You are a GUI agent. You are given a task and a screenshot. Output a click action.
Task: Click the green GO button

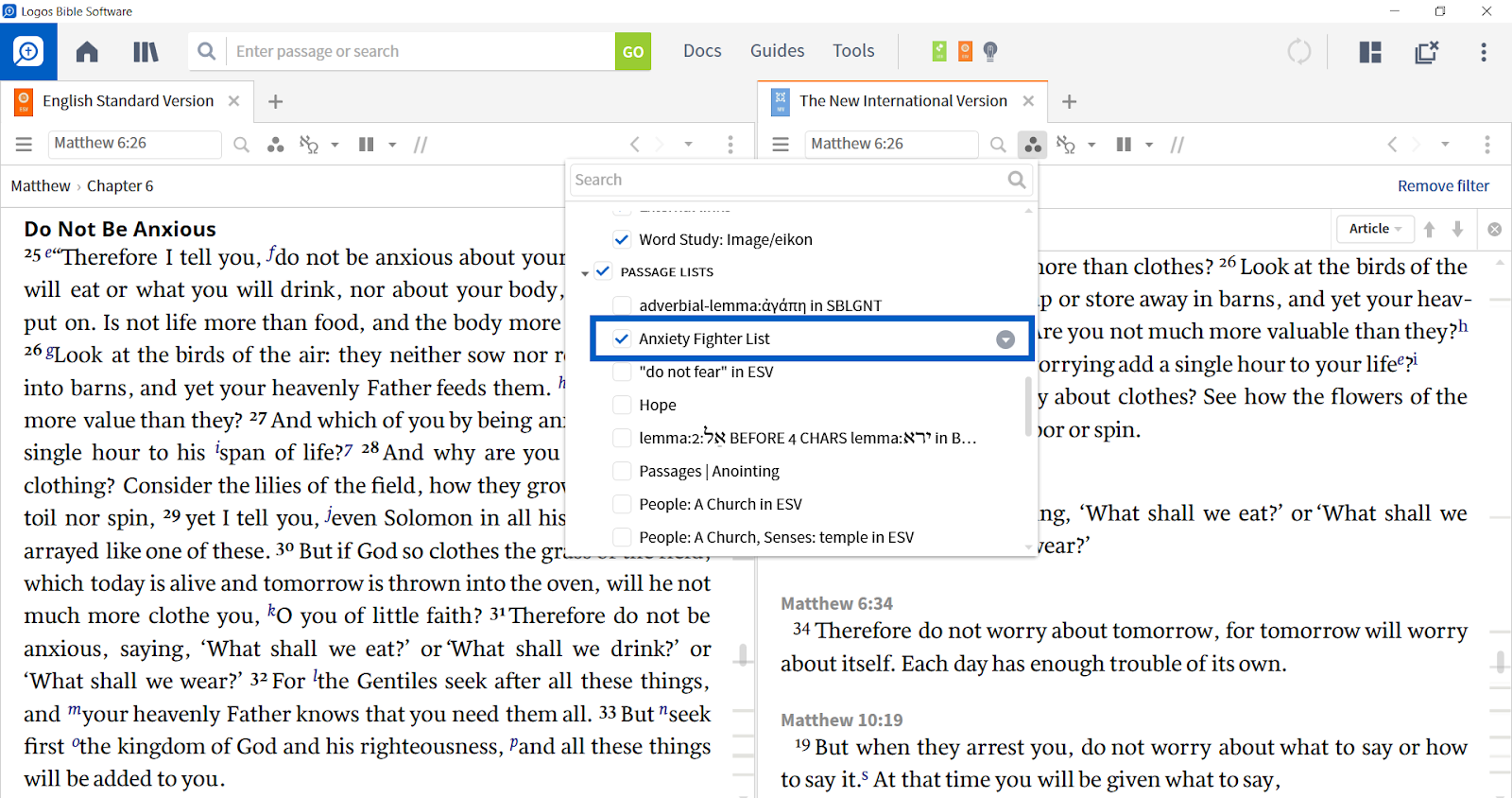pyautogui.click(x=633, y=51)
